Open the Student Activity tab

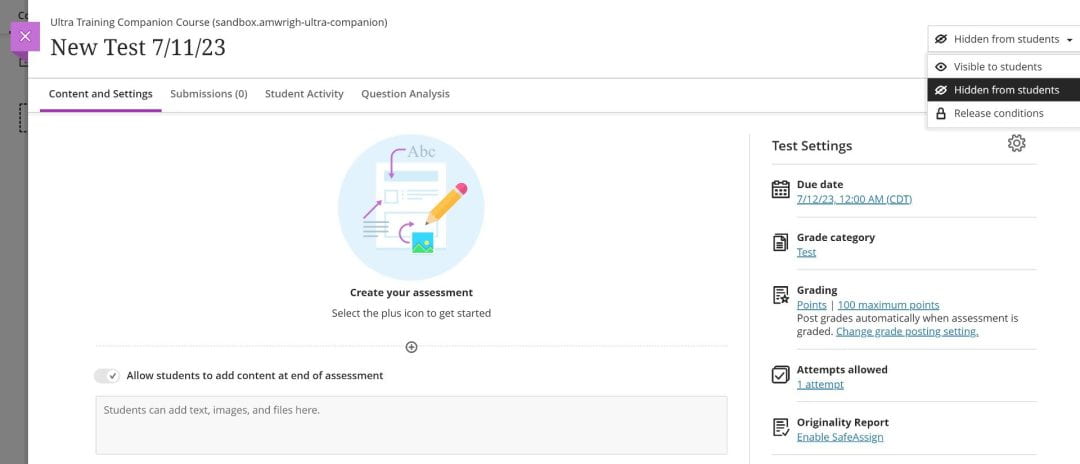[x=304, y=94]
